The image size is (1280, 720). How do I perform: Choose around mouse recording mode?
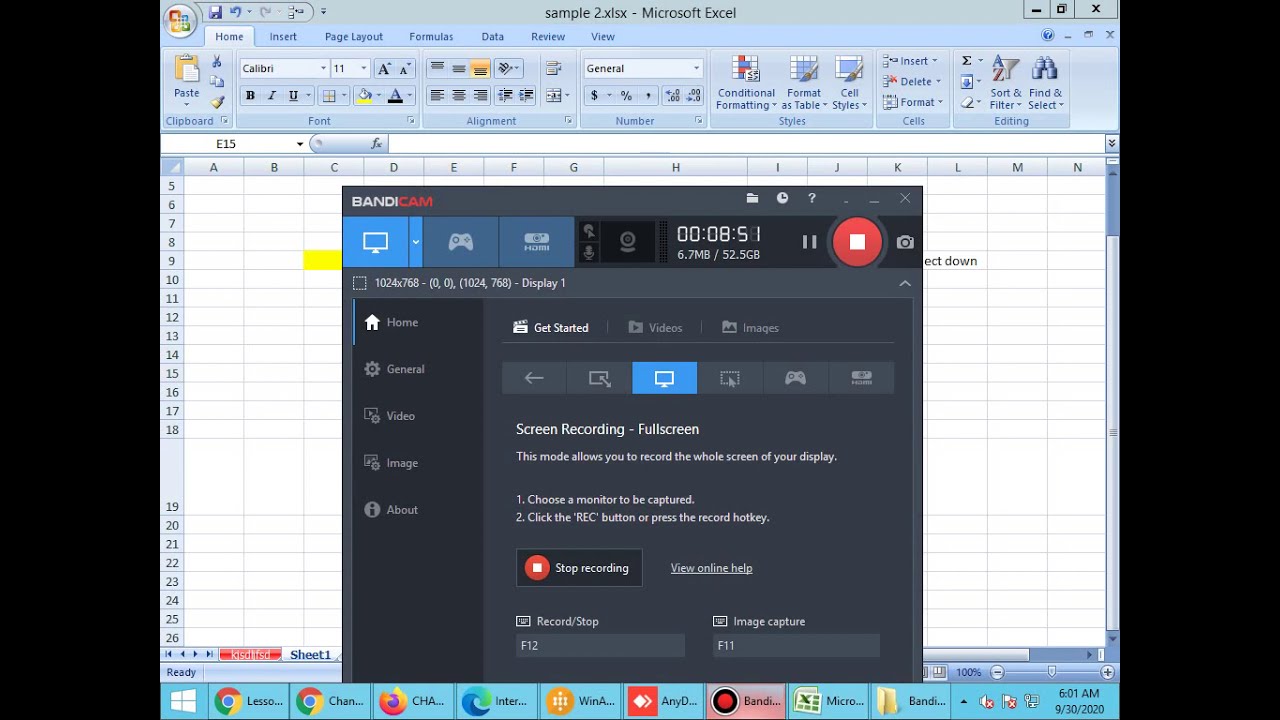(x=730, y=378)
